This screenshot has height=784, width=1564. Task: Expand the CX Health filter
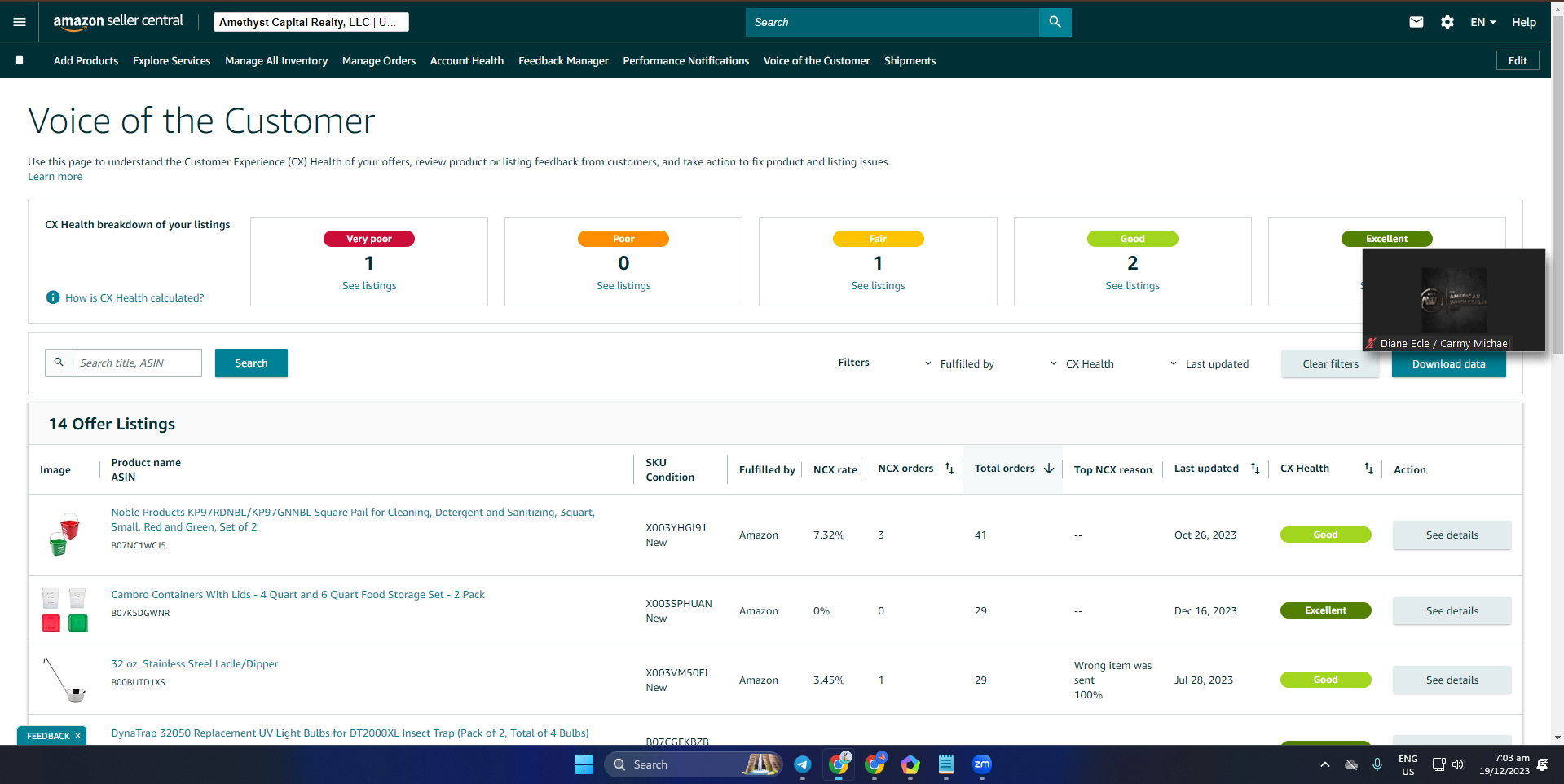pos(1082,363)
